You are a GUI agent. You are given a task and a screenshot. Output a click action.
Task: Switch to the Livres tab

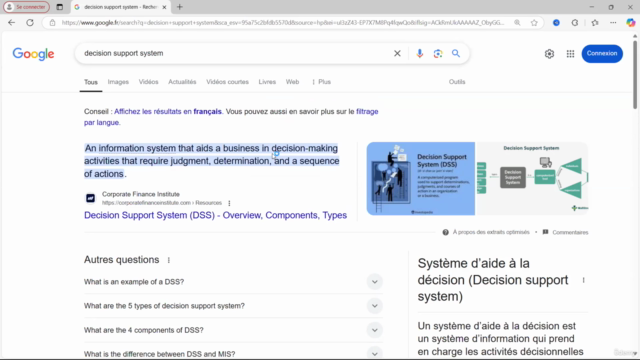coord(267,82)
